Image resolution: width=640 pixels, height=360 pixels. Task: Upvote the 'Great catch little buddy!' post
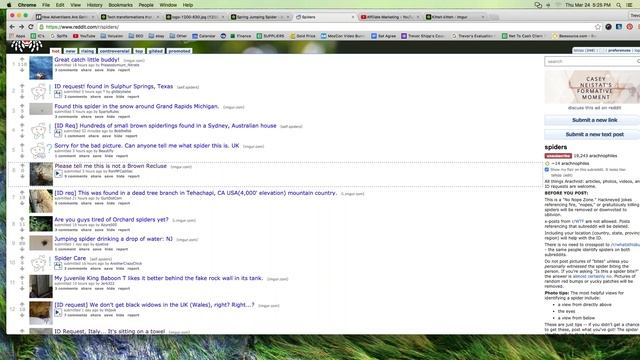[22, 59]
